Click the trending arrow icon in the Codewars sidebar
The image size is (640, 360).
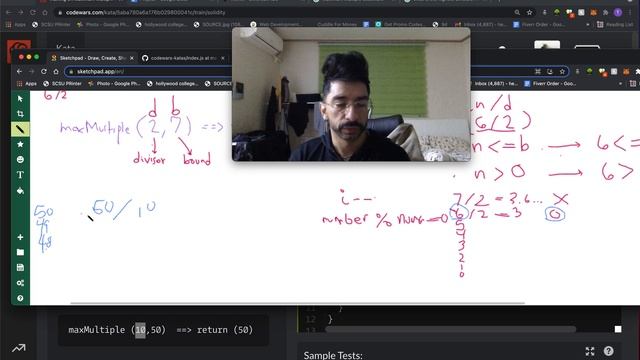[x=18, y=348]
